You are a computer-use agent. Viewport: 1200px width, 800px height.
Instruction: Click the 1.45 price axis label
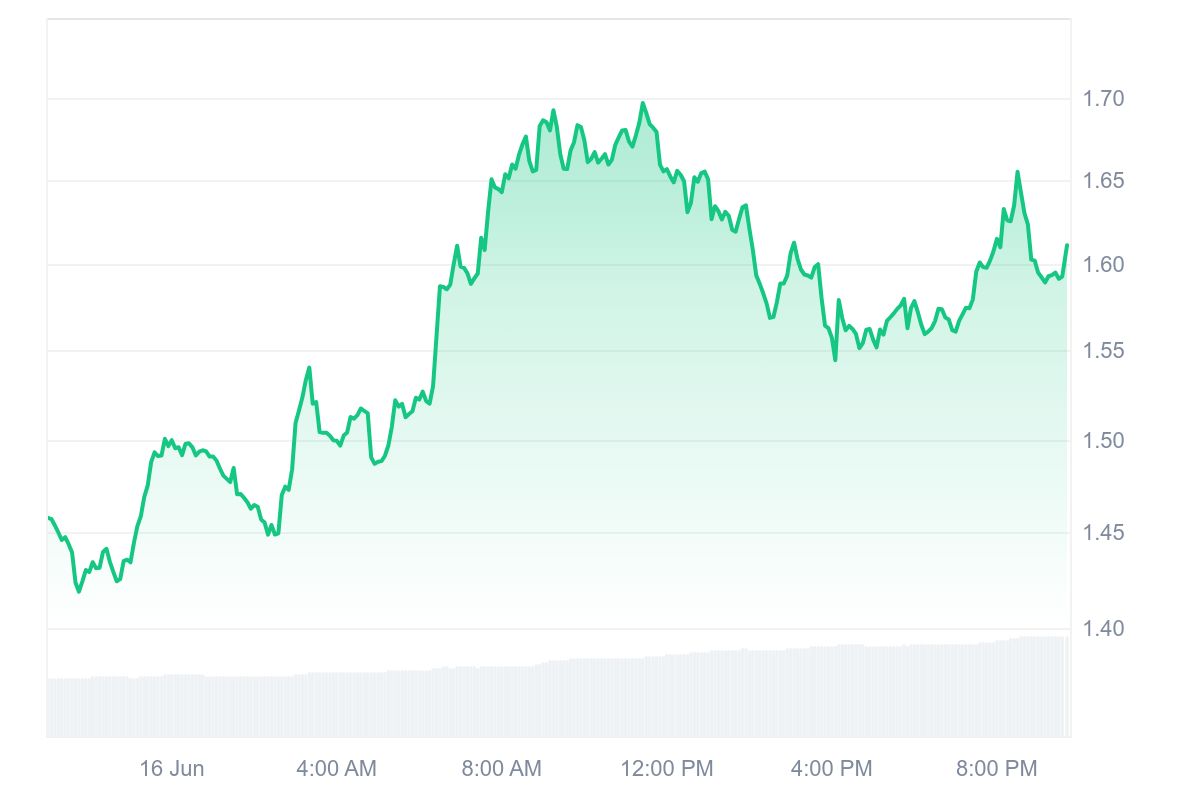pos(1104,533)
